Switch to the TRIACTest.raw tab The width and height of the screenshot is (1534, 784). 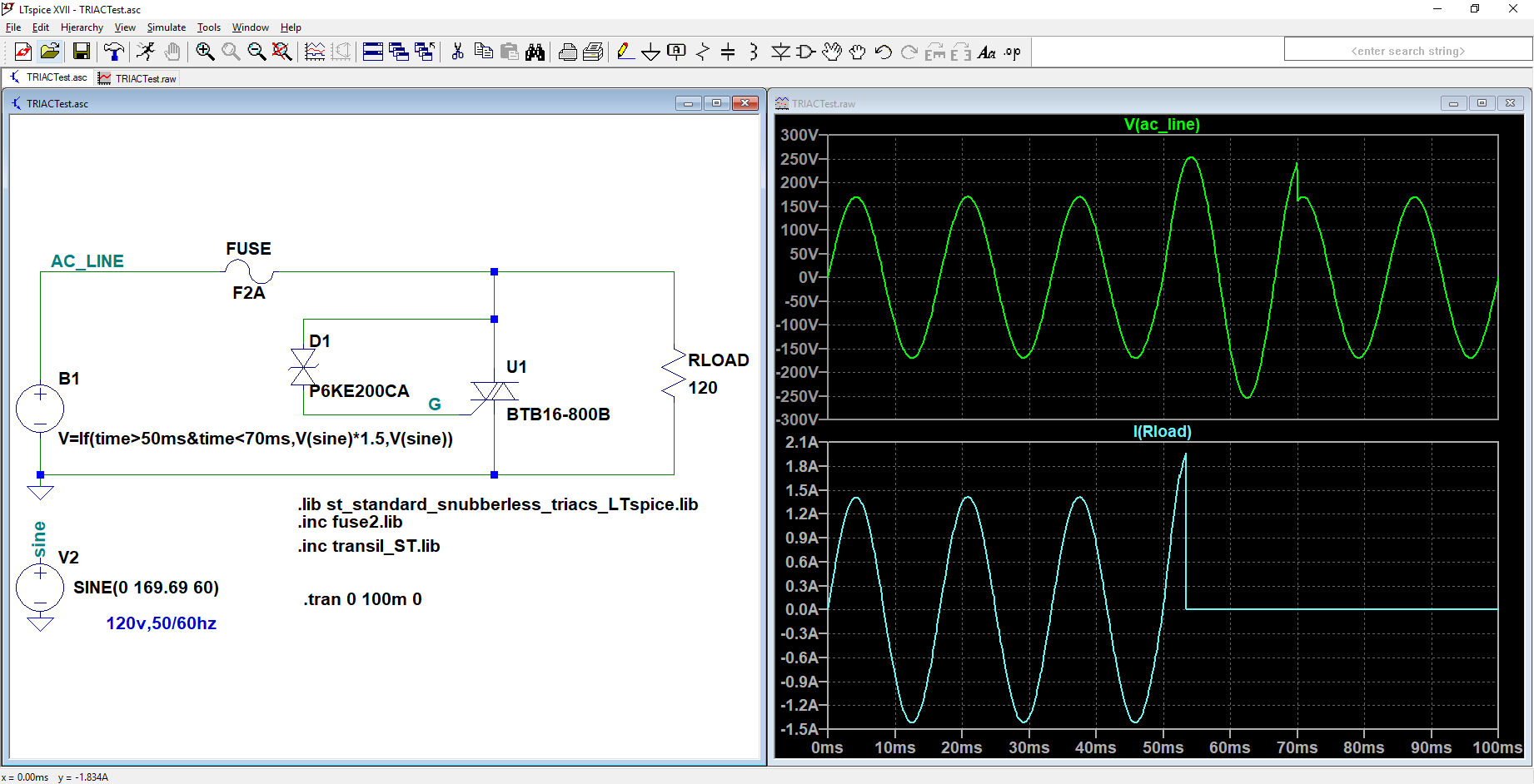[137, 78]
